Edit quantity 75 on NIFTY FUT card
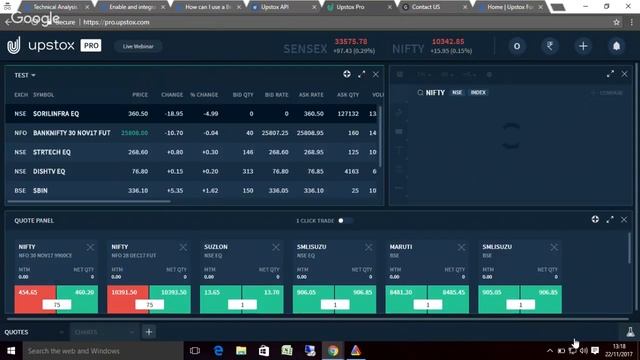 point(149,305)
